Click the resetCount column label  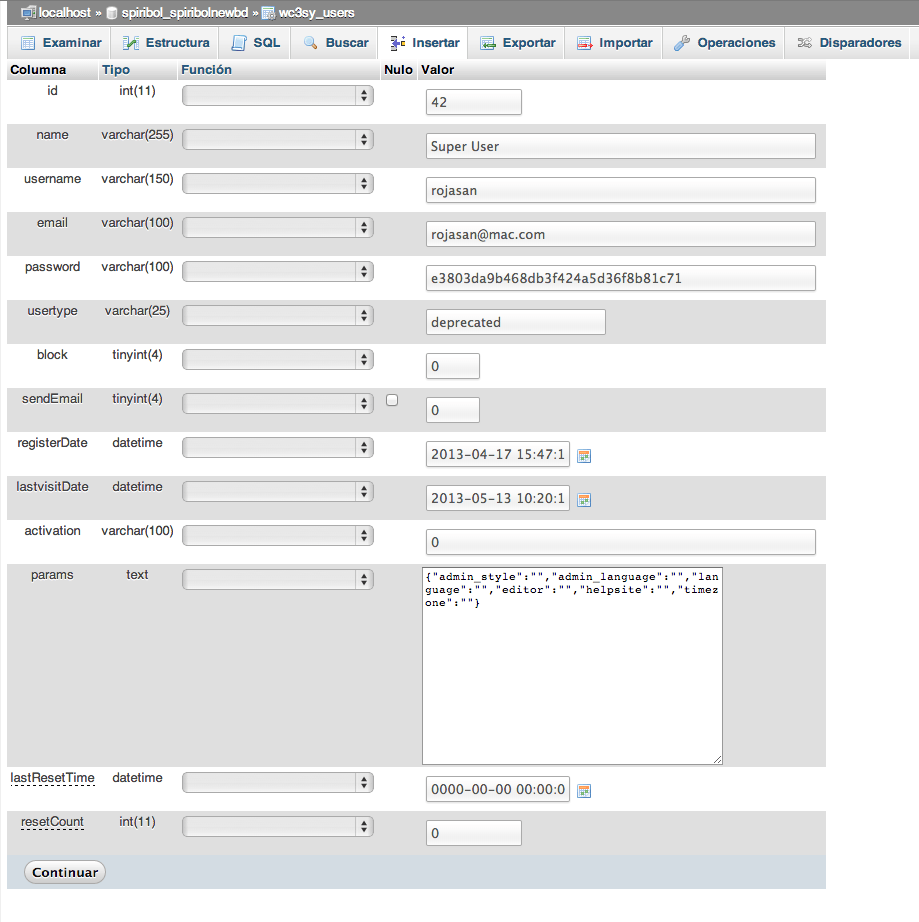52,821
